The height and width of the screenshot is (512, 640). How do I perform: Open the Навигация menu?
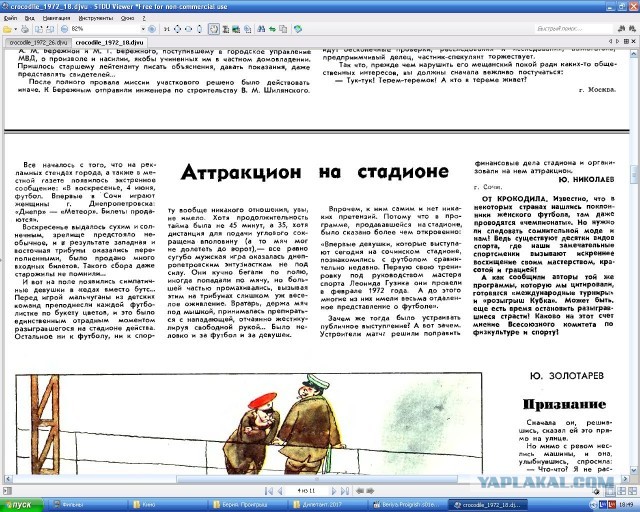pos(56,18)
